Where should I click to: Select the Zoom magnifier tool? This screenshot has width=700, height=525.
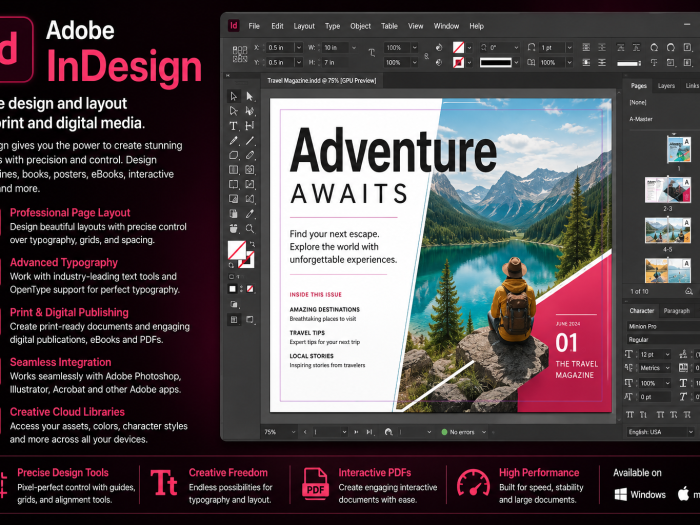click(x=250, y=229)
